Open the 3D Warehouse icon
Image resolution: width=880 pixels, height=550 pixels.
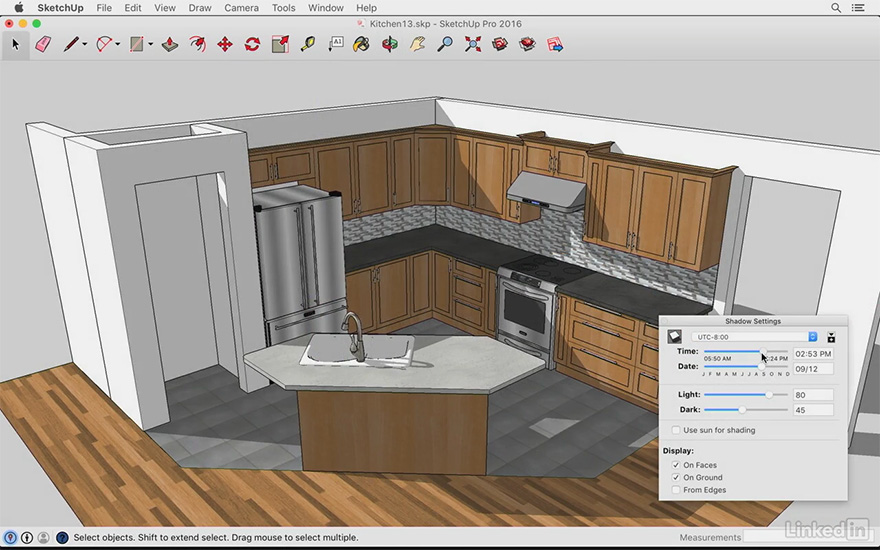[500, 44]
